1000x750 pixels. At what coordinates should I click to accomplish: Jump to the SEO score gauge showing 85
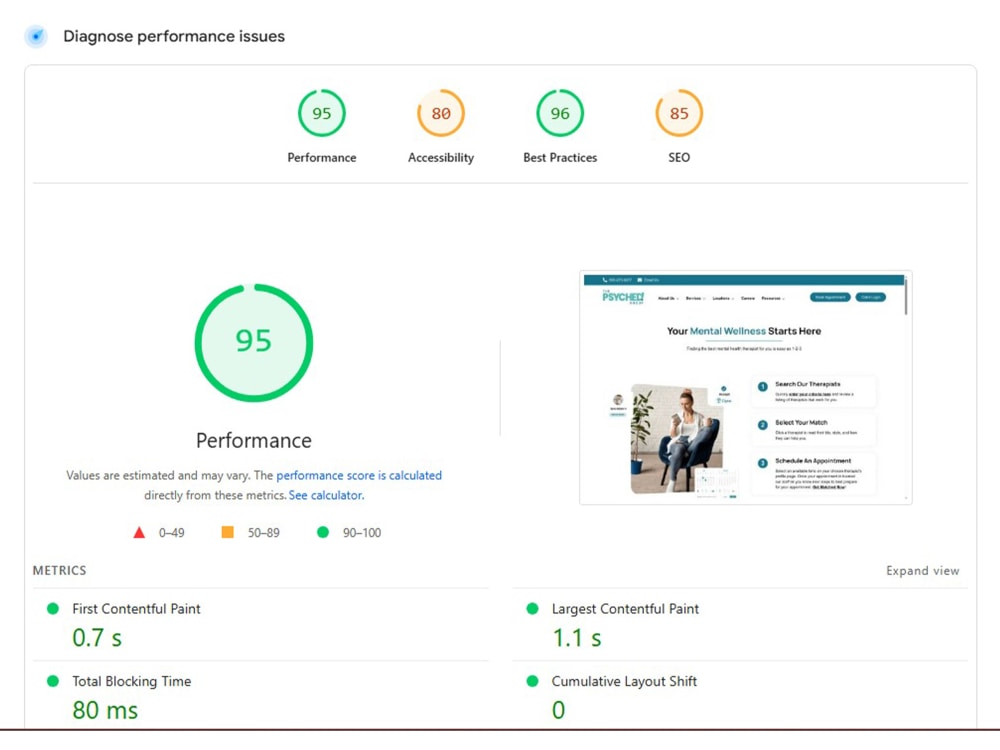click(679, 113)
